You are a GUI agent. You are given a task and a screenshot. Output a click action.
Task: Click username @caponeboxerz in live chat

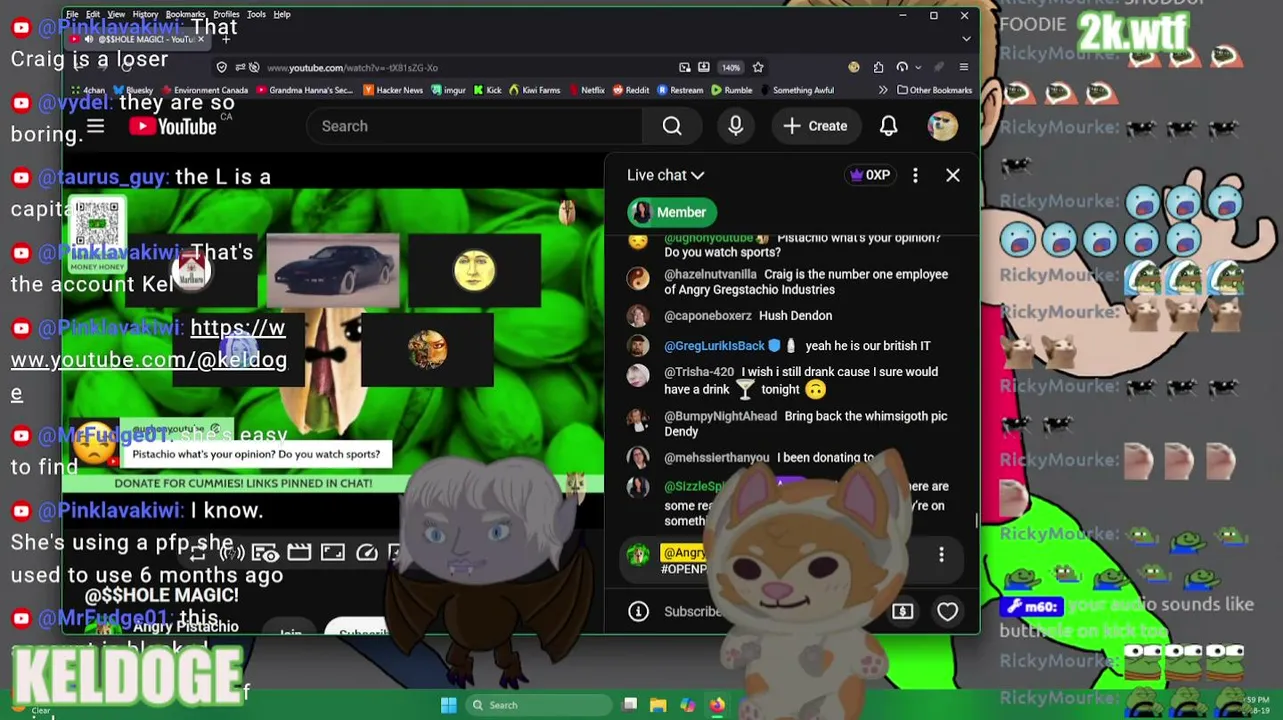pos(708,316)
